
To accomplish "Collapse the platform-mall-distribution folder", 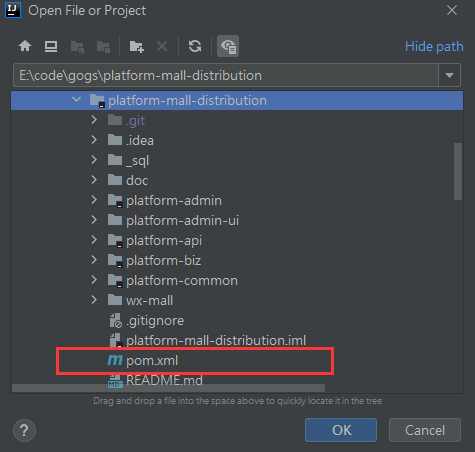I will tap(76, 100).
